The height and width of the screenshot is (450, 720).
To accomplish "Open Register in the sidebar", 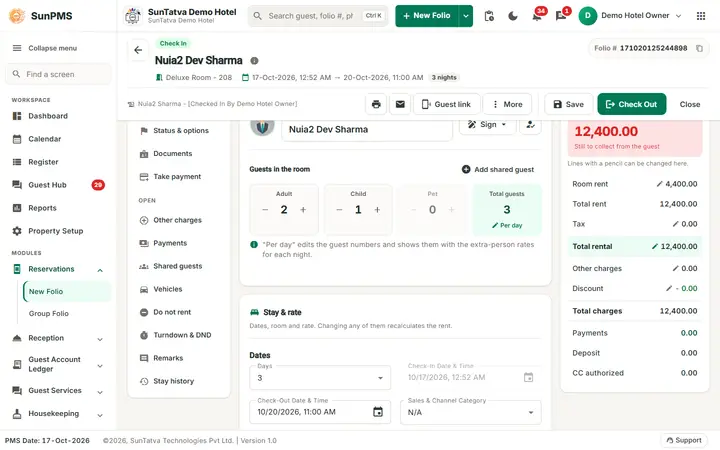I will [58, 162].
